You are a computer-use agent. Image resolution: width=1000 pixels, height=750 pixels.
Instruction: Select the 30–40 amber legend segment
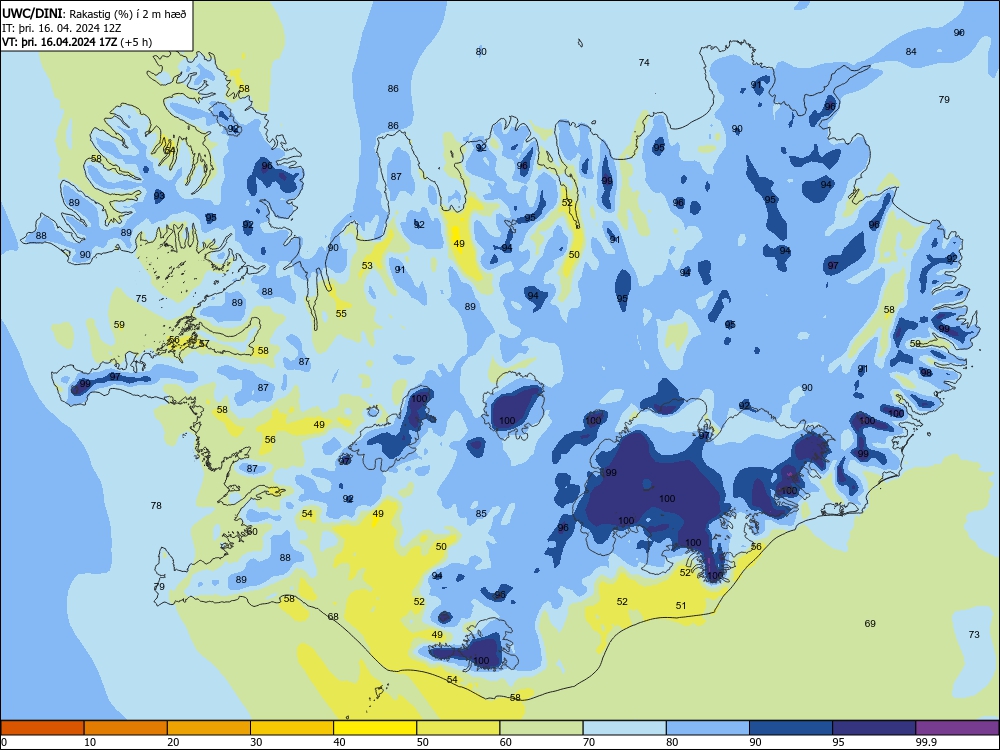(x=292, y=728)
